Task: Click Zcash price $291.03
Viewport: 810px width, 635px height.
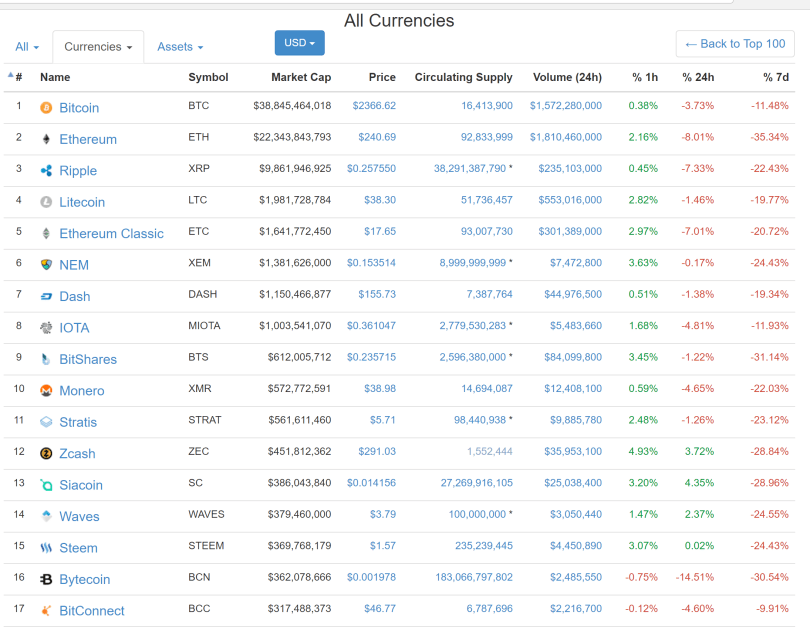Action: [x=377, y=452]
